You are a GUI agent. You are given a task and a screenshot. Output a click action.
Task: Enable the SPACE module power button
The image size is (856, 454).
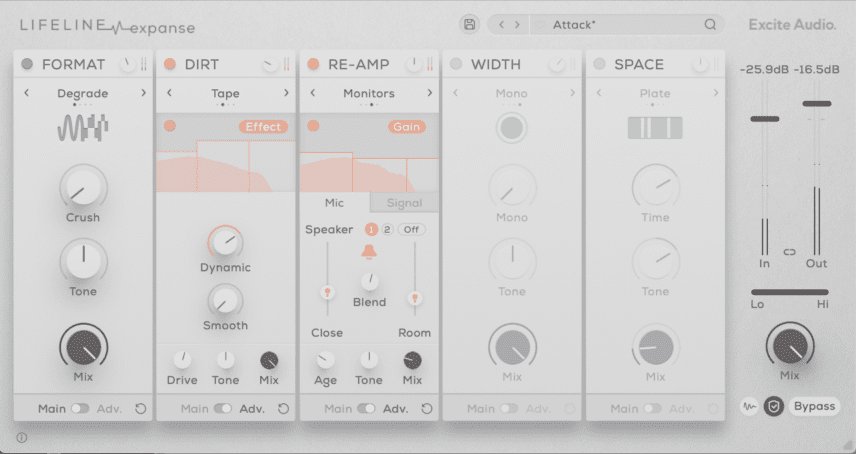pyautogui.click(x=599, y=64)
